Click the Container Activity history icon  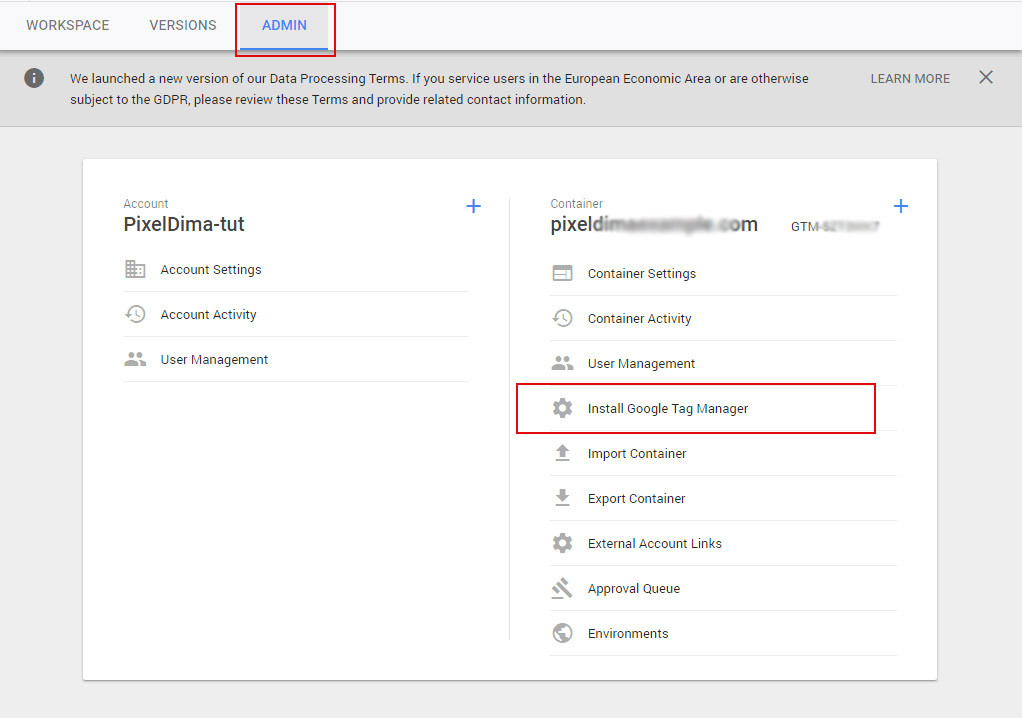click(x=562, y=318)
